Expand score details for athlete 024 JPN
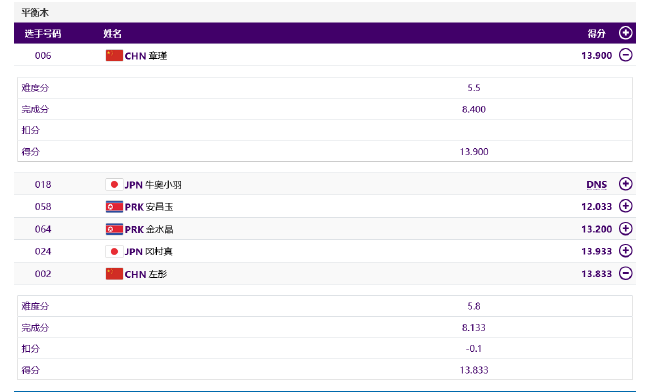650x392 pixels. pyautogui.click(x=626, y=251)
